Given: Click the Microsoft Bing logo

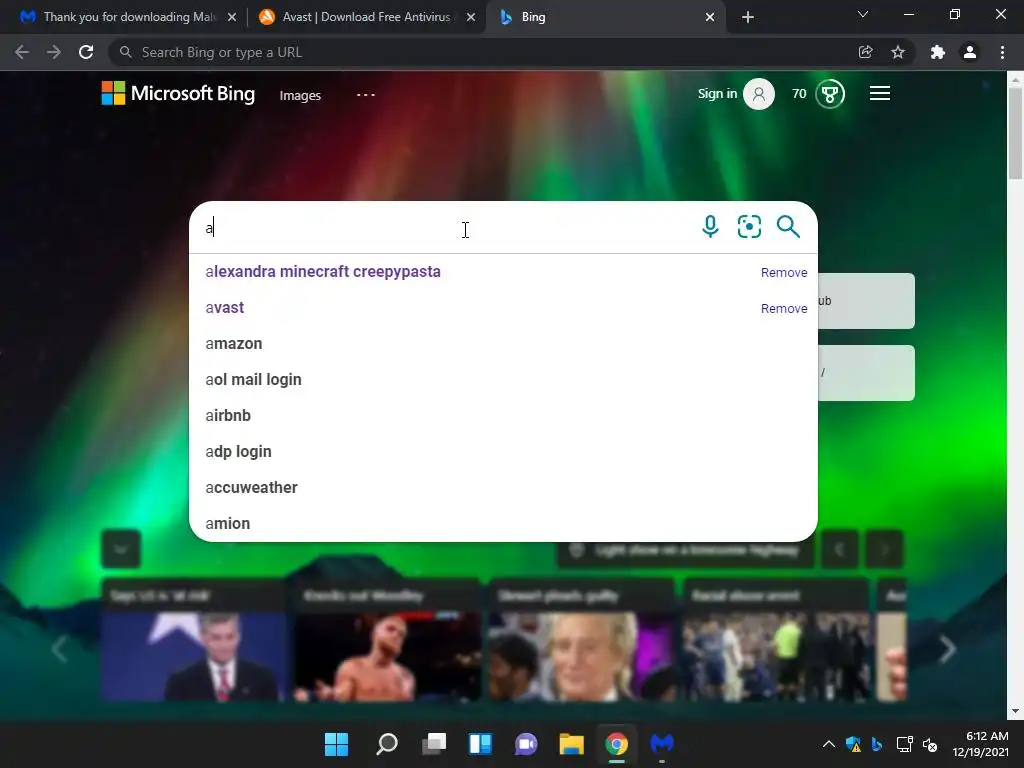Looking at the screenshot, I should click(x=178, y=93).
